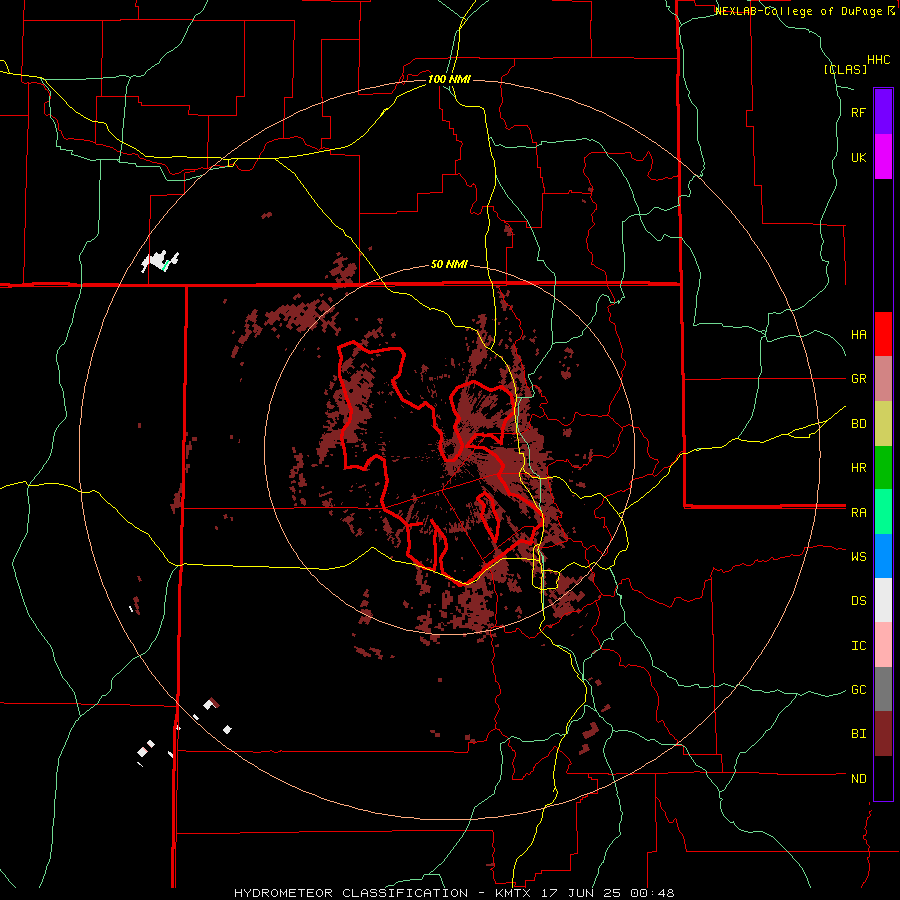The image size is (900, 900).
Task: Click the HR legend label
Action: (x=859, y=468)
